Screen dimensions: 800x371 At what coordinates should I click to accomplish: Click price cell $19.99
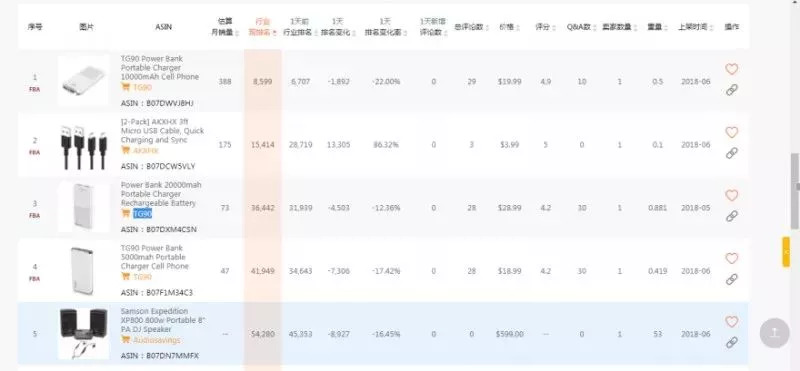509,82
